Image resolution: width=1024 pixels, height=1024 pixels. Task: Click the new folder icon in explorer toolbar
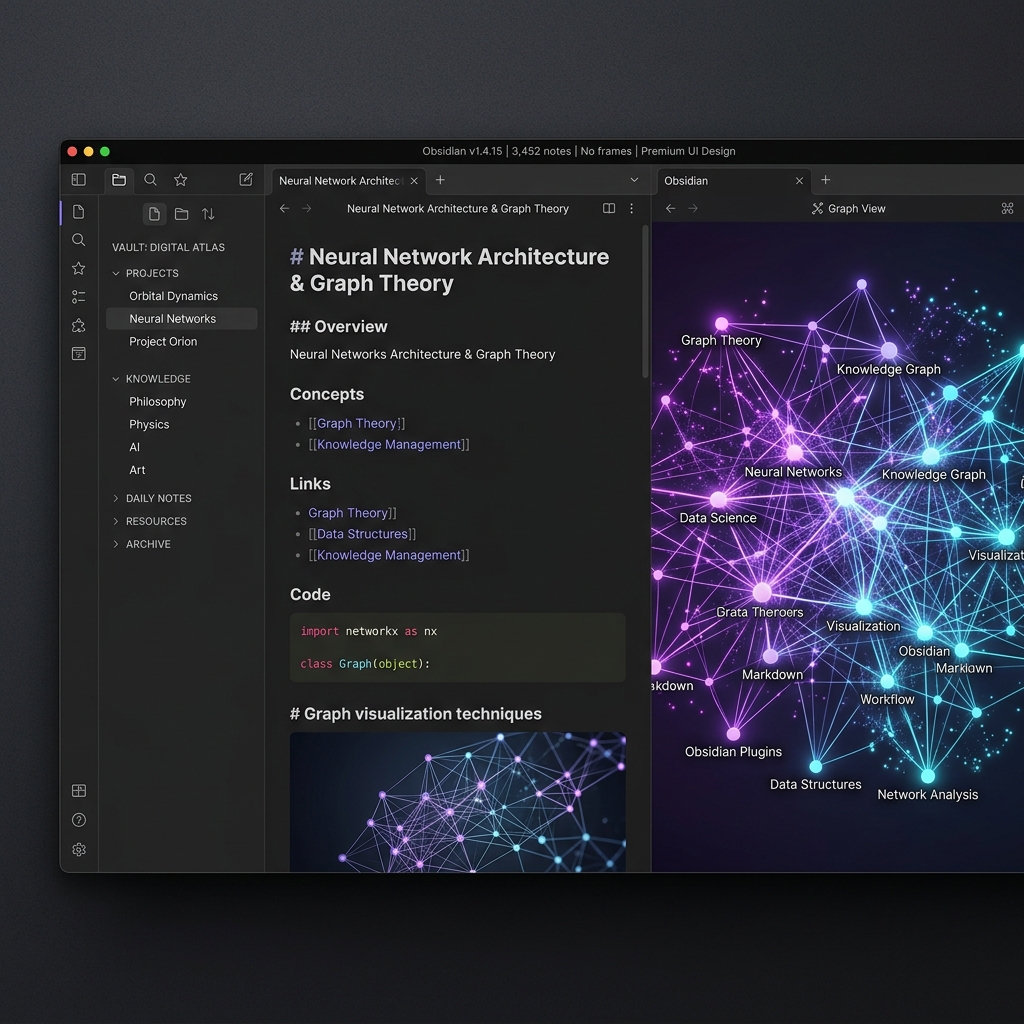coord(182,214)
